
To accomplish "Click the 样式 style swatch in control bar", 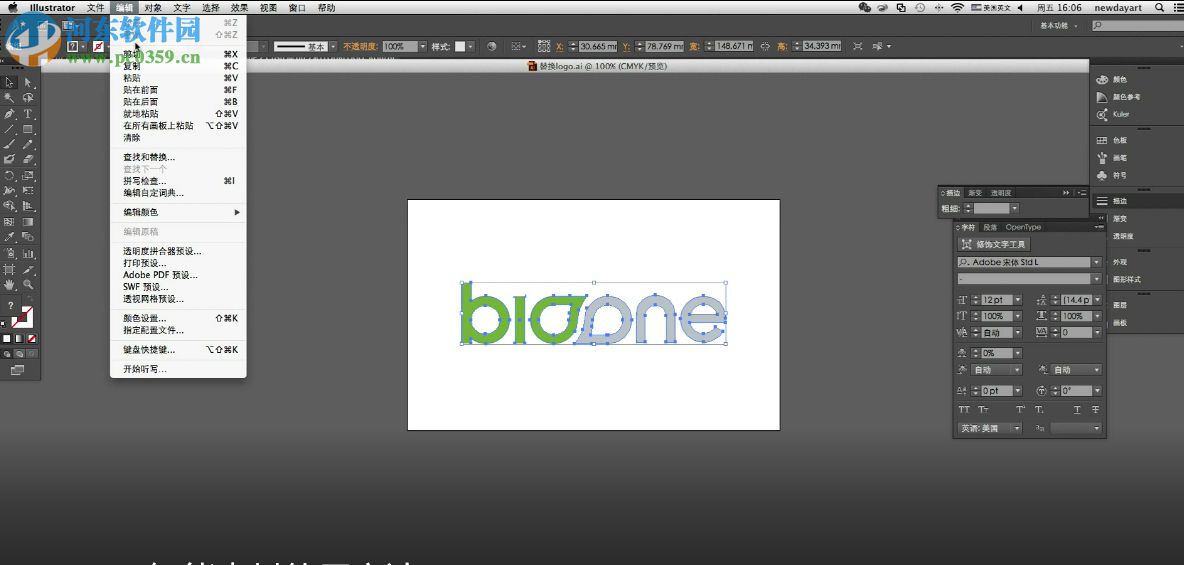I will pos(460,46).
